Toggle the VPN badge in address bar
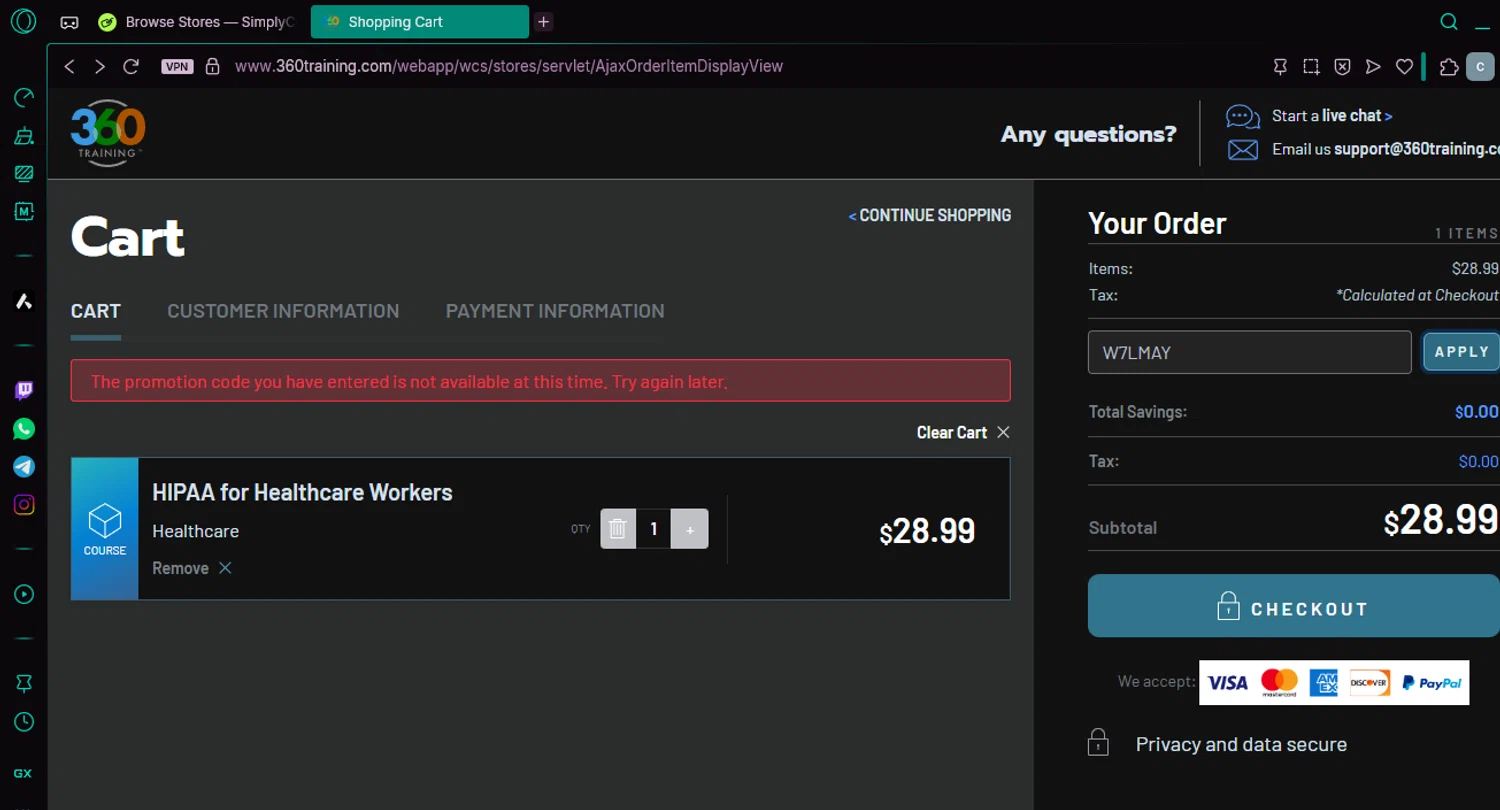This screenshot has width=1500, height=810. [177, 66]
